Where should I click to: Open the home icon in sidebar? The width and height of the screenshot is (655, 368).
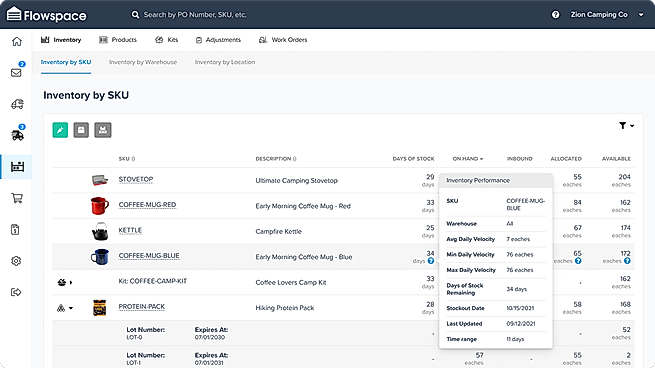point(17,41)
